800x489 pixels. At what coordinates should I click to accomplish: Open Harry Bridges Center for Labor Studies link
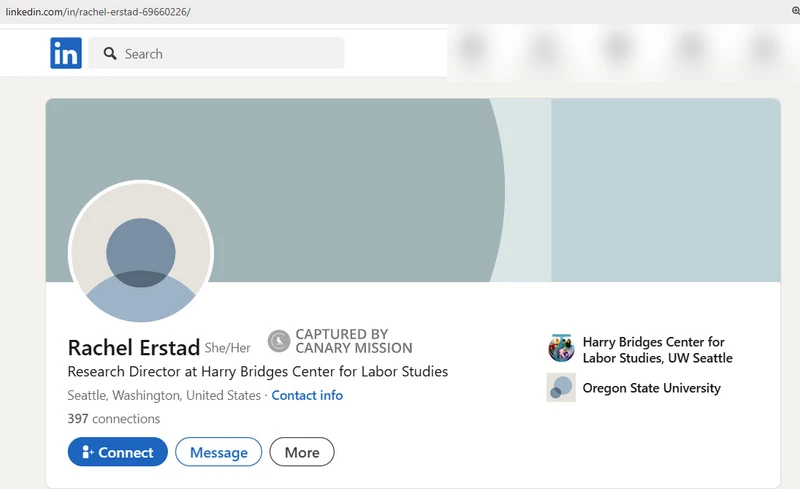(657, 350)
